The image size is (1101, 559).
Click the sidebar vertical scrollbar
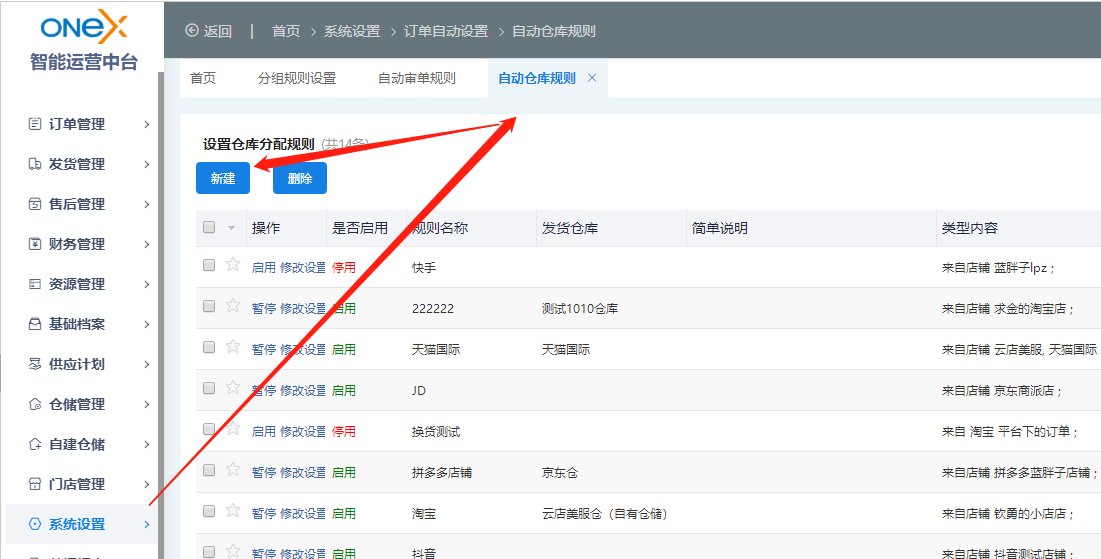tap(161, 315)
